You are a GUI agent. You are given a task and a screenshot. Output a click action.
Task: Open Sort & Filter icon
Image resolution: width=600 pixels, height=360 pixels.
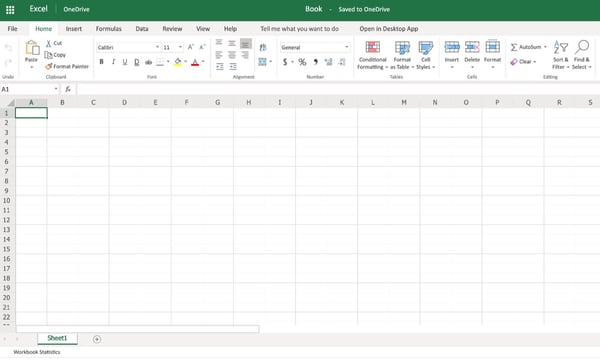561,47
